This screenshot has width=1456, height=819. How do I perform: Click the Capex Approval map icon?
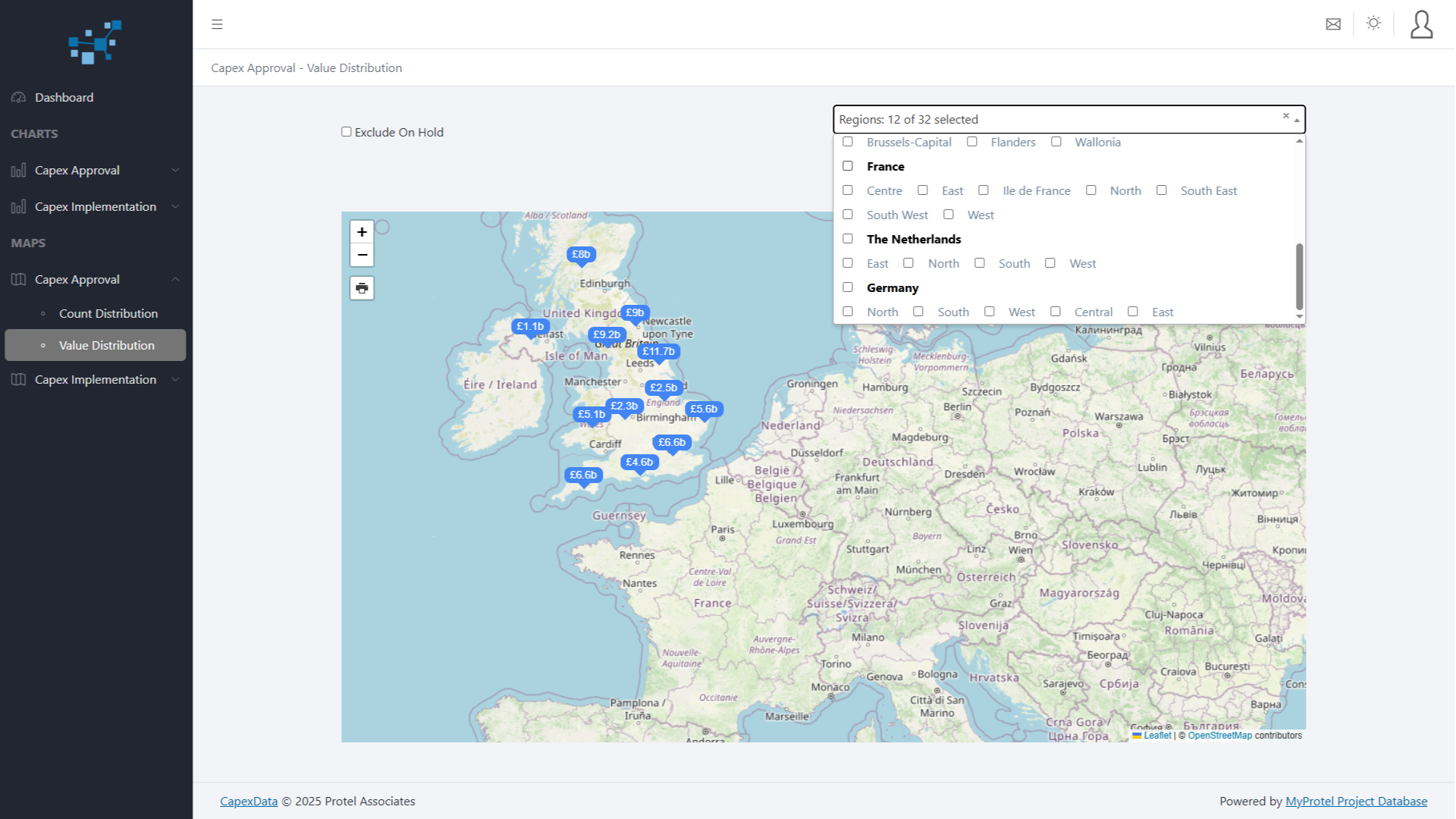point(19,280)
